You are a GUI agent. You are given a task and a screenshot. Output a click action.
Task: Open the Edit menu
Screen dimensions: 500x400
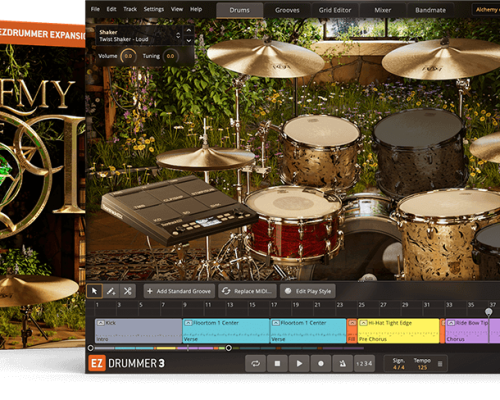[111, 9]
